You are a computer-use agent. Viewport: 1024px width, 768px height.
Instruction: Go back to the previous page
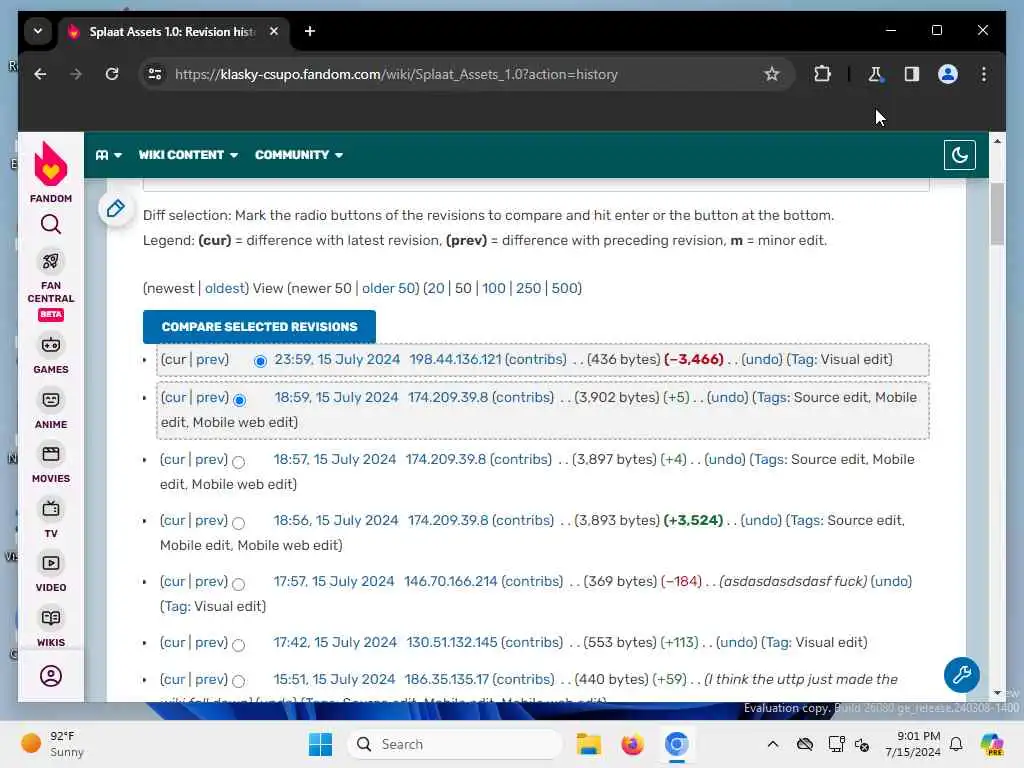[40, 74]
